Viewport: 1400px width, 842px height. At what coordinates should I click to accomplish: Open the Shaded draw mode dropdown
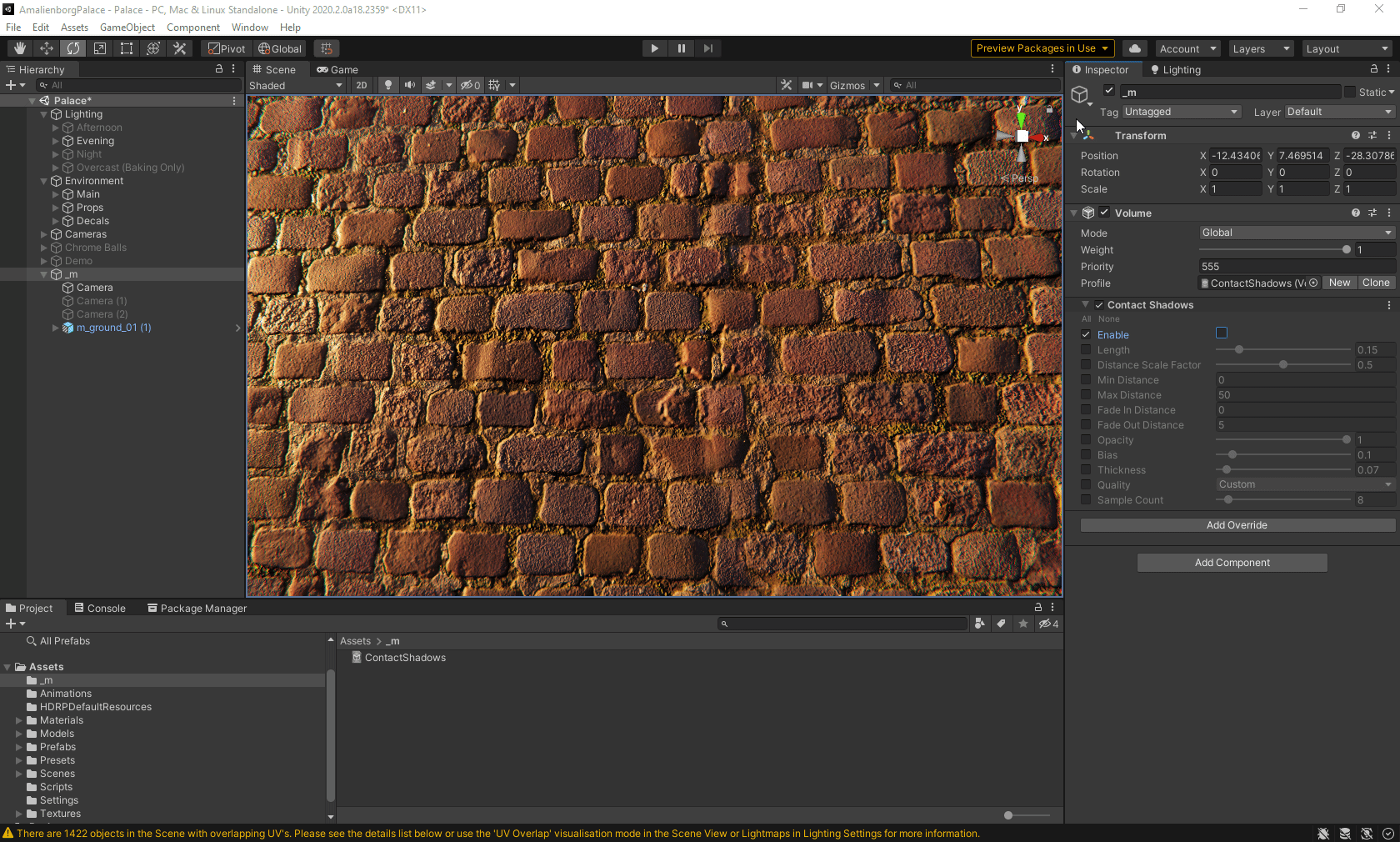[x=296, y=85]
